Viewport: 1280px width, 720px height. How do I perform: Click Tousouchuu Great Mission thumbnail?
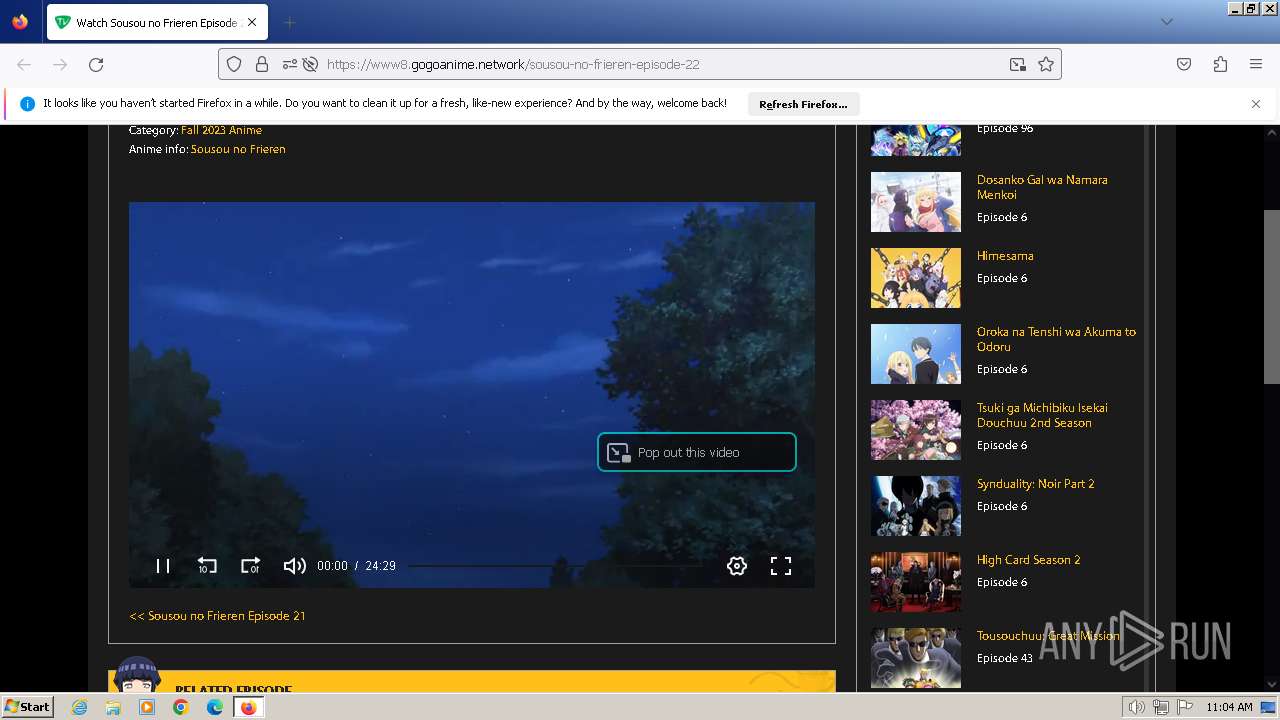[916, 658]
